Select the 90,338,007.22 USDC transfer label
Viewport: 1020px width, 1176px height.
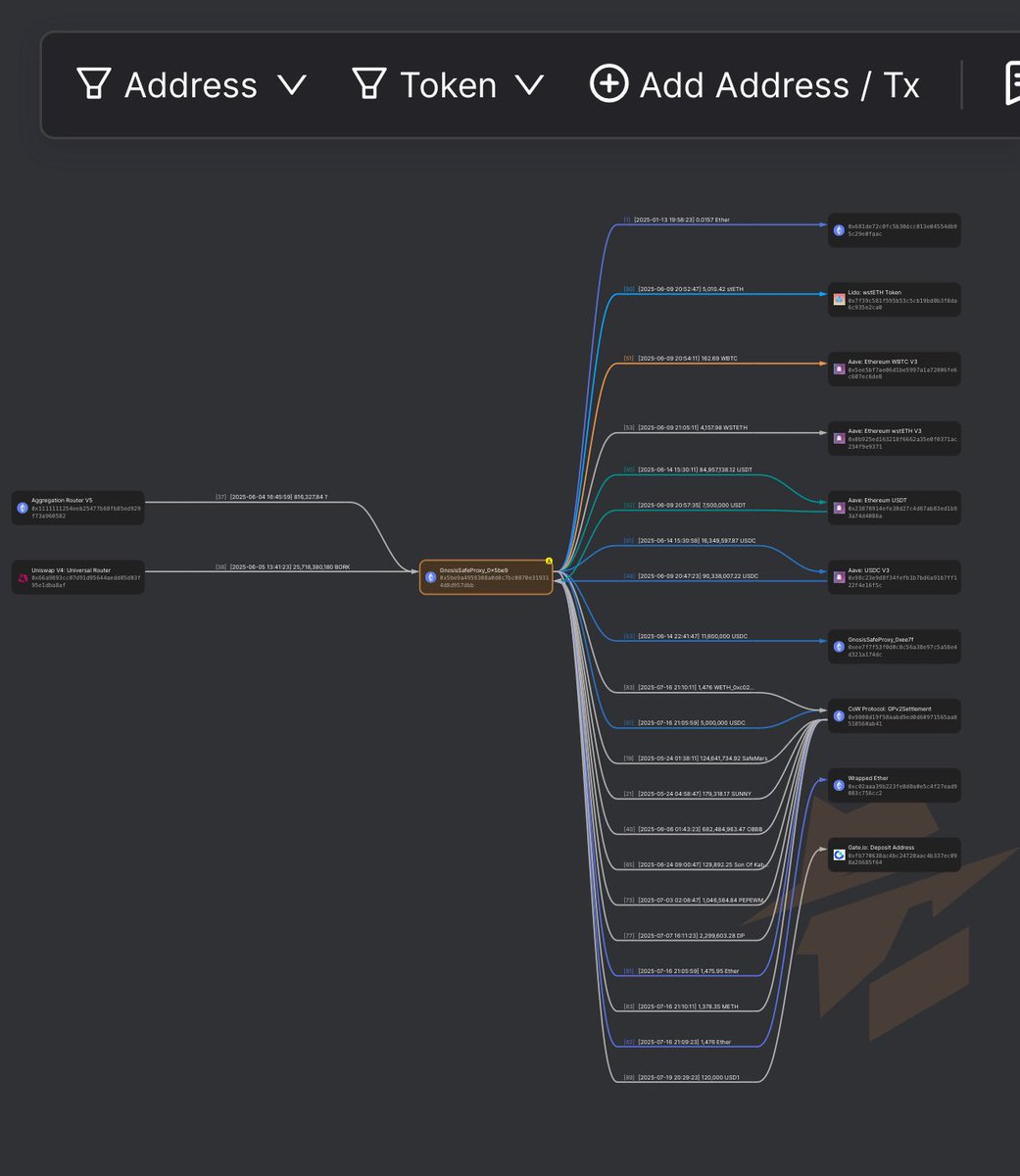691,575
